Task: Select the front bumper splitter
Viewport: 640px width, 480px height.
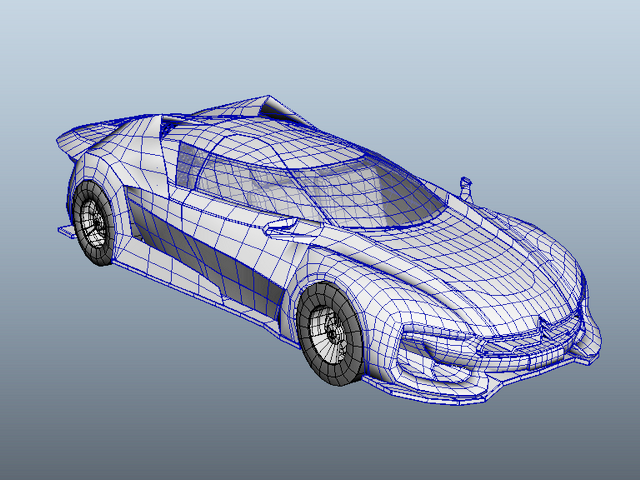Action: (482, 384)
